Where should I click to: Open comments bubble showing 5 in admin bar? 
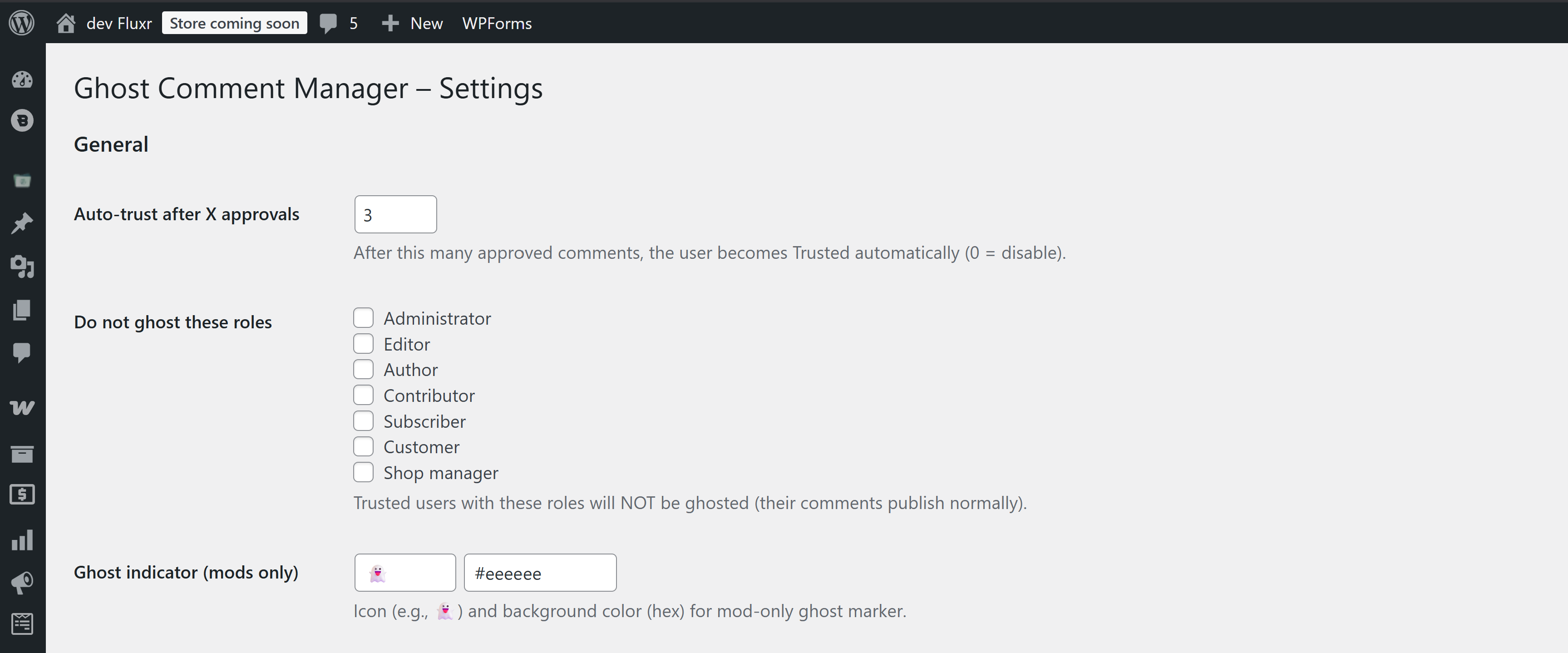[x=339, y=23]
